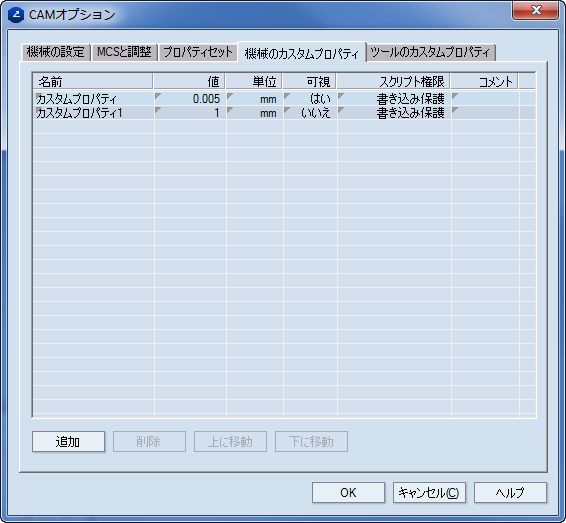Open the mm unit cell of カスタムプロパティ1

[x=254, y=113]
